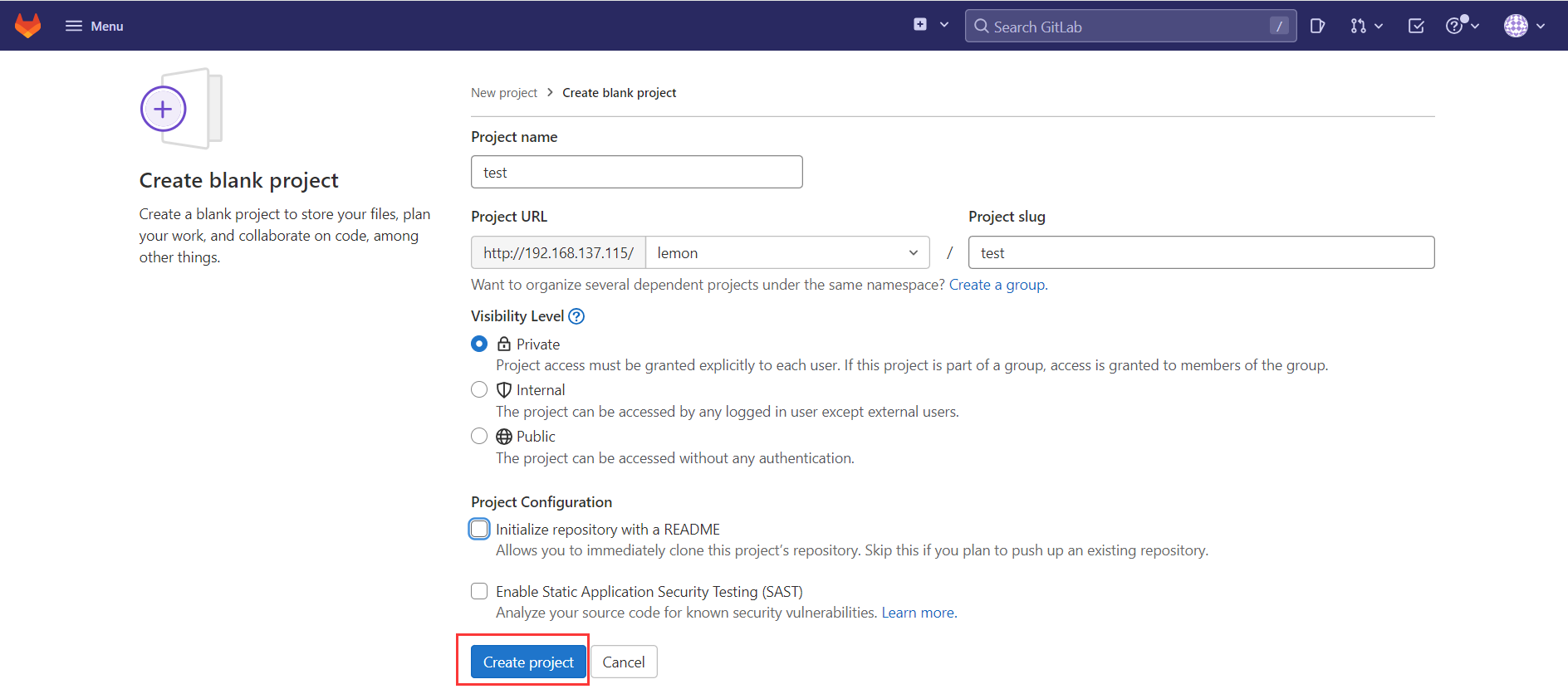Select the Public visibility radio button
The height and width of the screenshot is (689, 1568).
[x=479, y=436]
